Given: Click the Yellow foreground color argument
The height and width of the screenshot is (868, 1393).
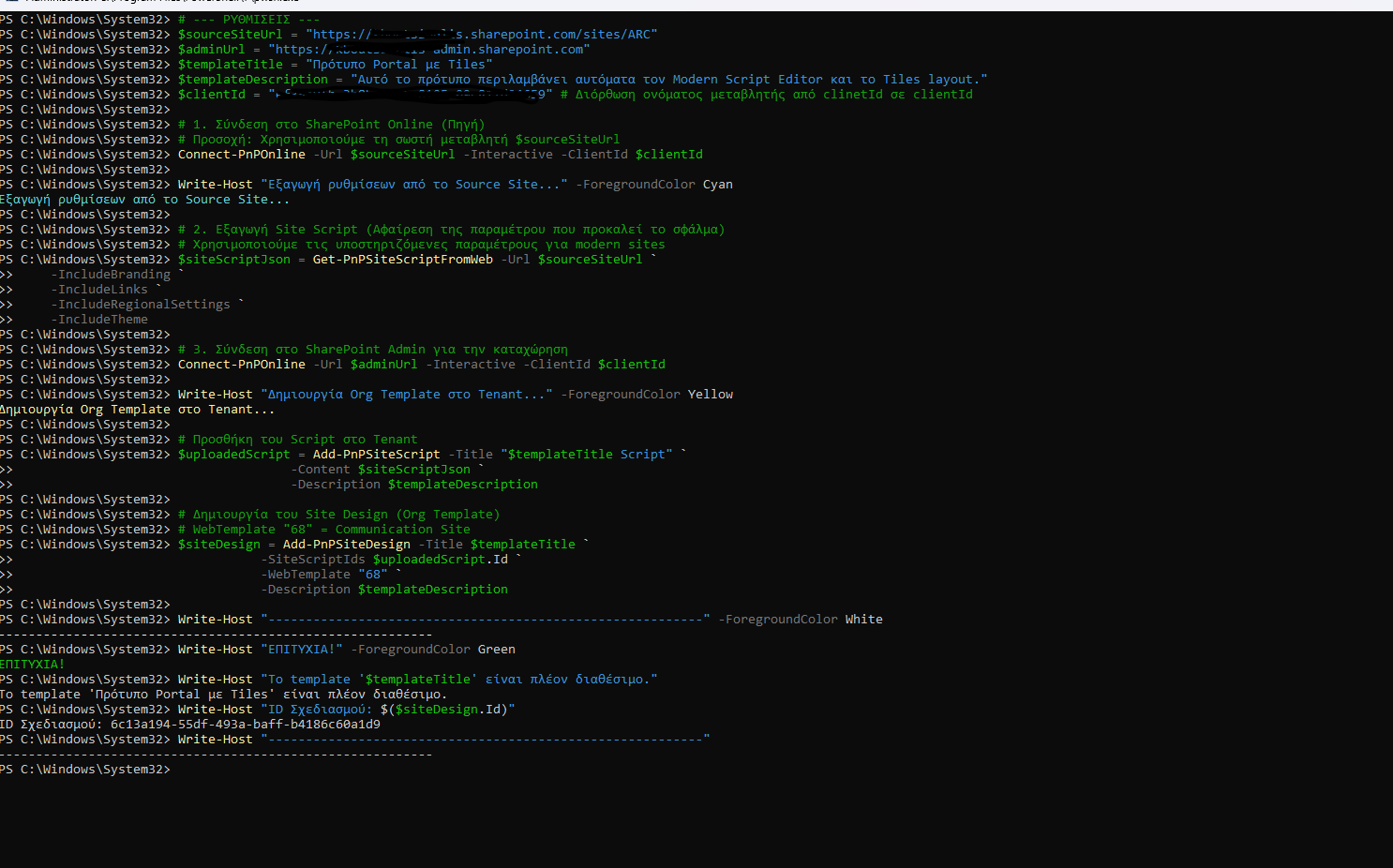Looking at the screenshot, I should pos(710,395).
